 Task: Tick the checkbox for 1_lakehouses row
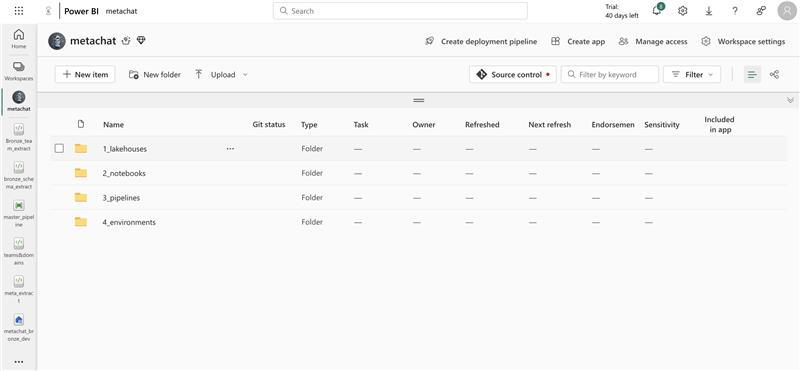pyautogui.click(x=59, y=149)
